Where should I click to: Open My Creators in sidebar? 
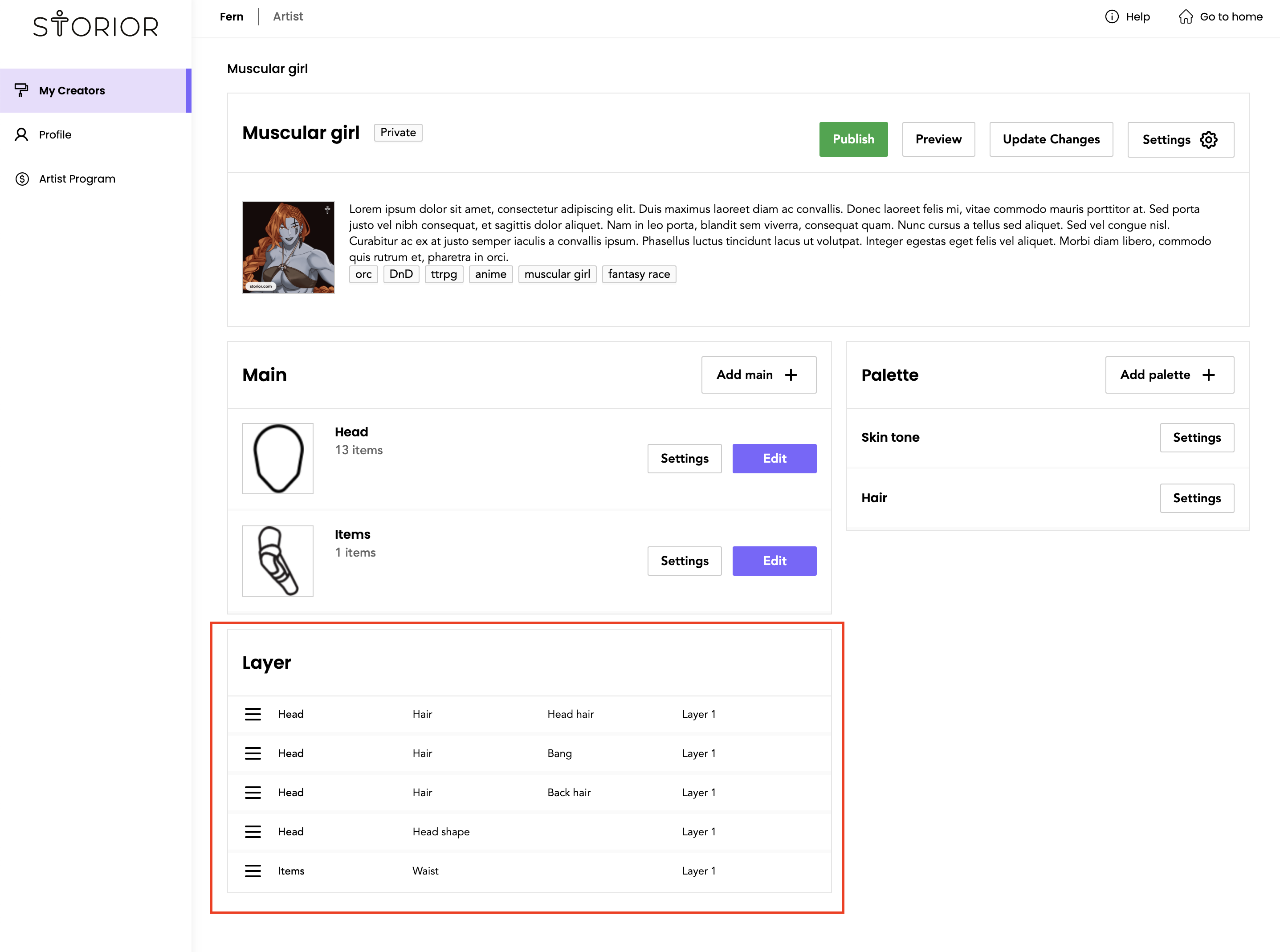point(72,90)
